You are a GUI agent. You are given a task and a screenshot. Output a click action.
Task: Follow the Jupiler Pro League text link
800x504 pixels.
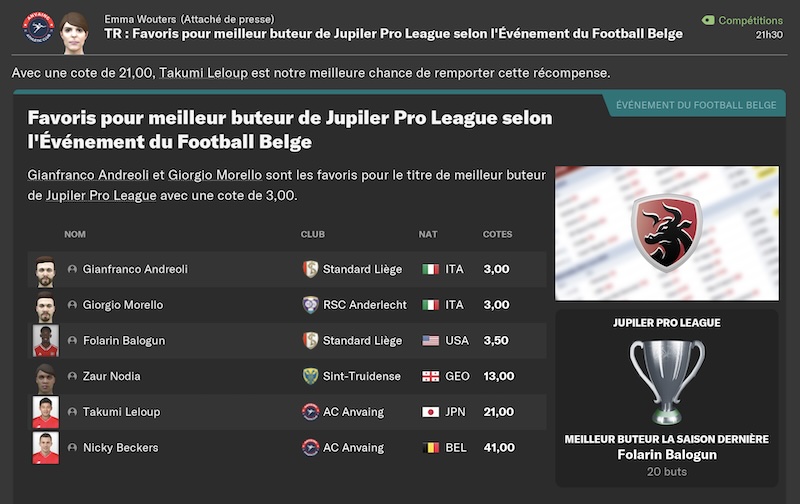101,195
